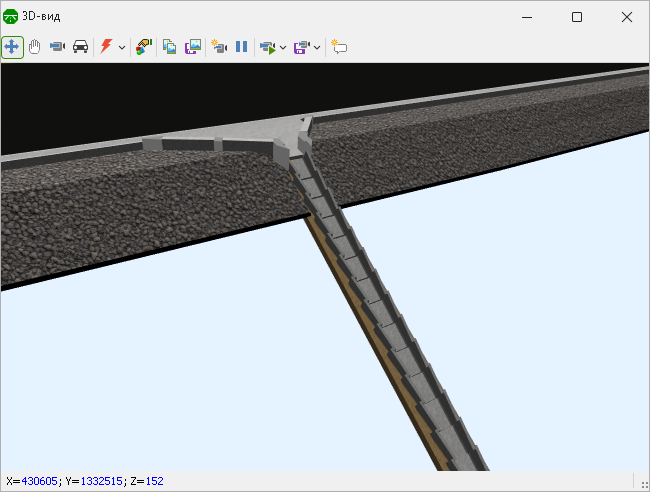Maximize the 3D-вид window
The width and height of the screenshot is (650, 492).
577,17
